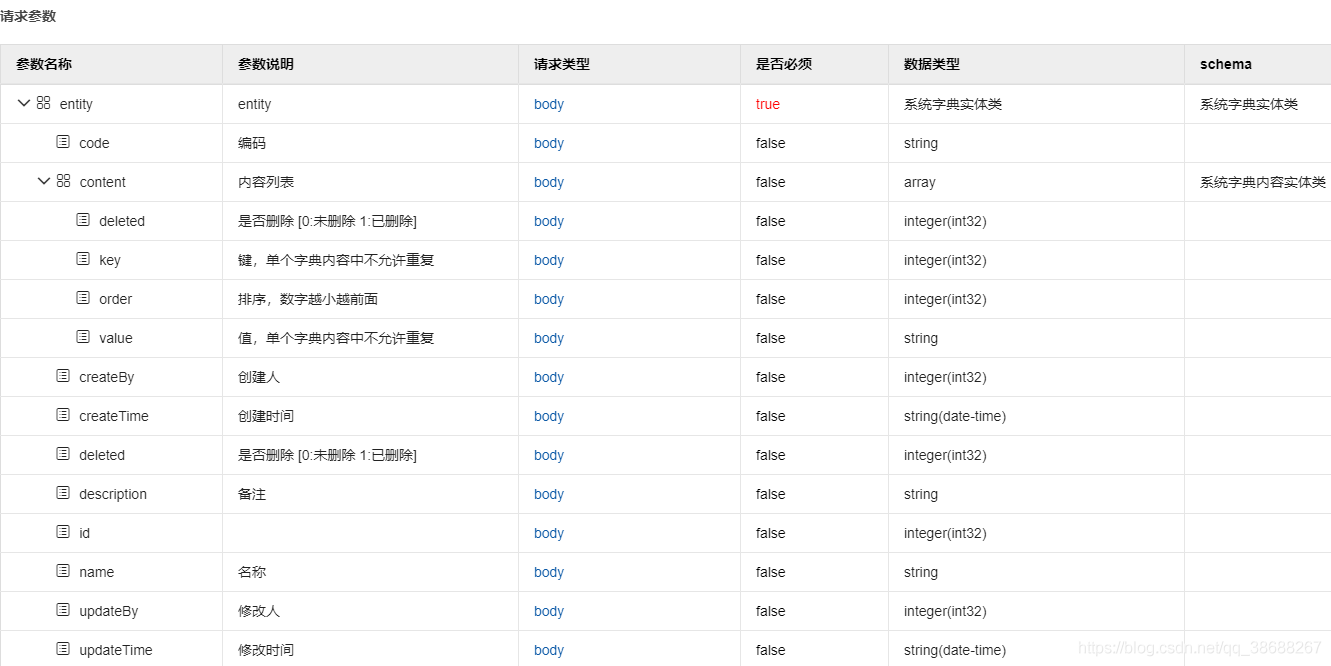Click the field icon beside key
1331x666 pixels.
[x=83, y=259]
